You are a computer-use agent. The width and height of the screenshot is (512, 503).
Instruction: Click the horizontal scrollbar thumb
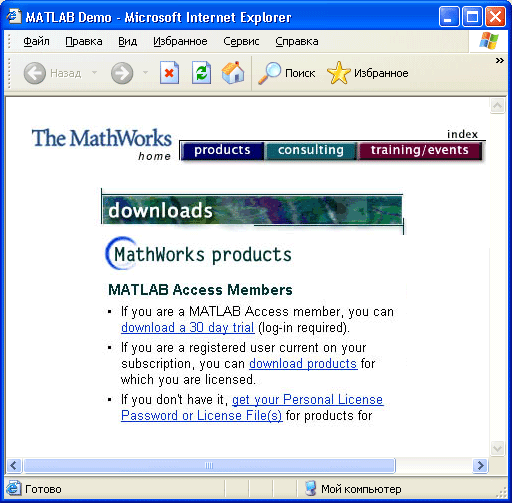coord(209,465)
